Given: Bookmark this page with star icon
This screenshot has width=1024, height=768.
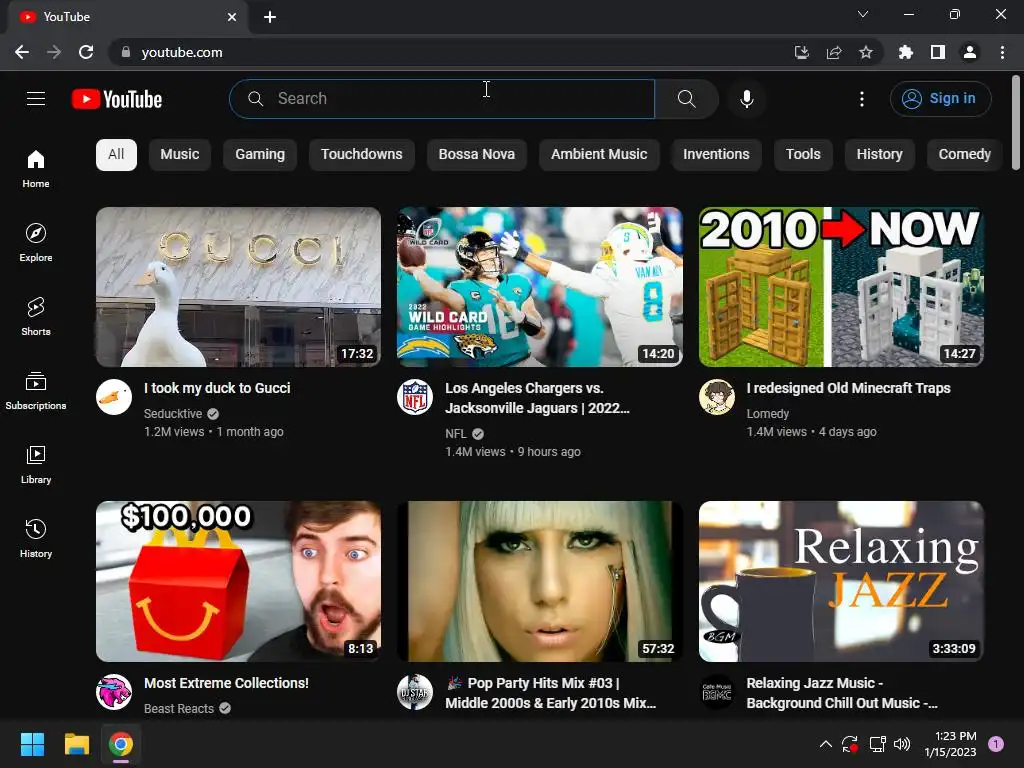Looking at the screenshot, I should (x=866, y=52).
